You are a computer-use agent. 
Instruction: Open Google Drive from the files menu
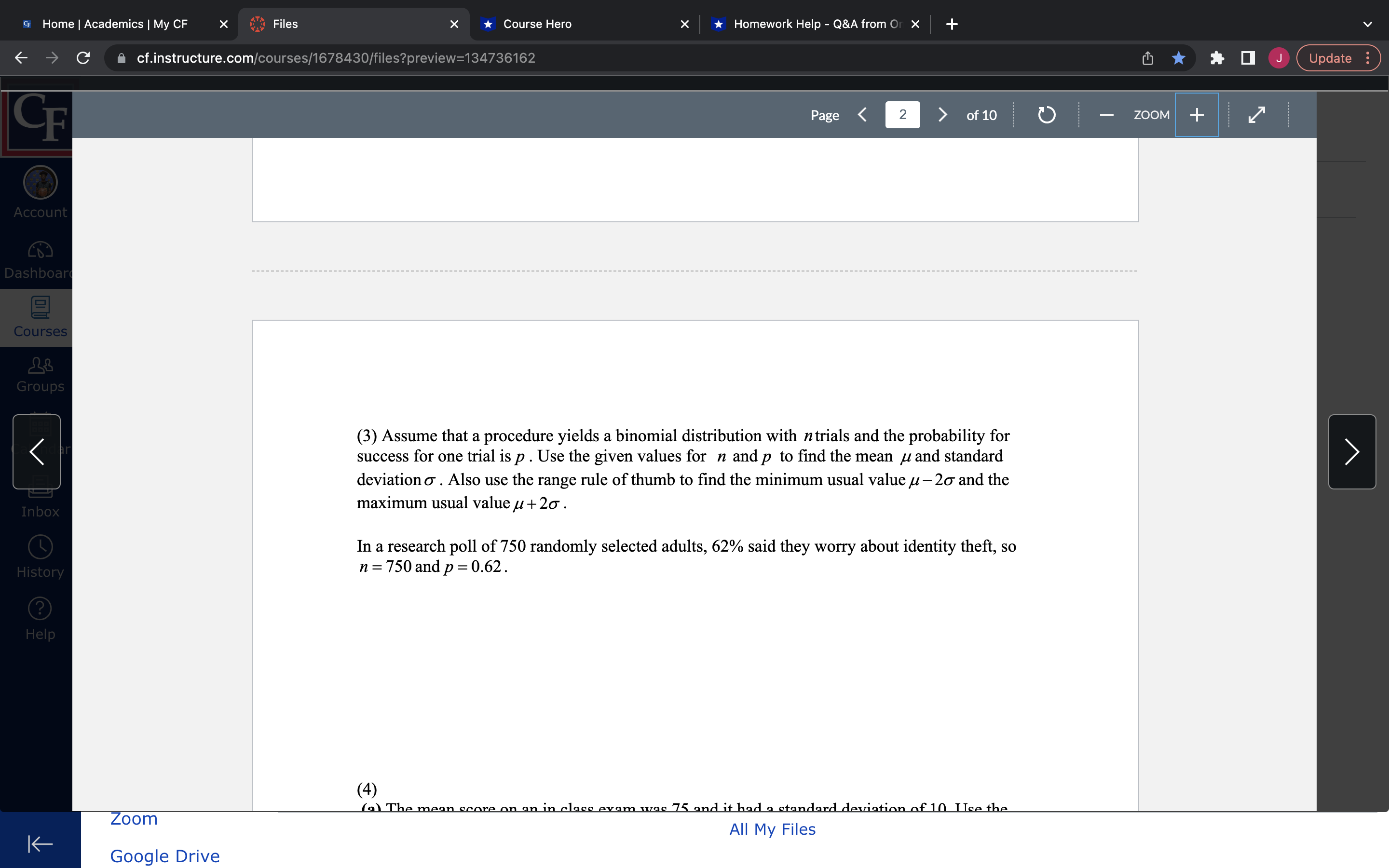click(x=165, y=855)
